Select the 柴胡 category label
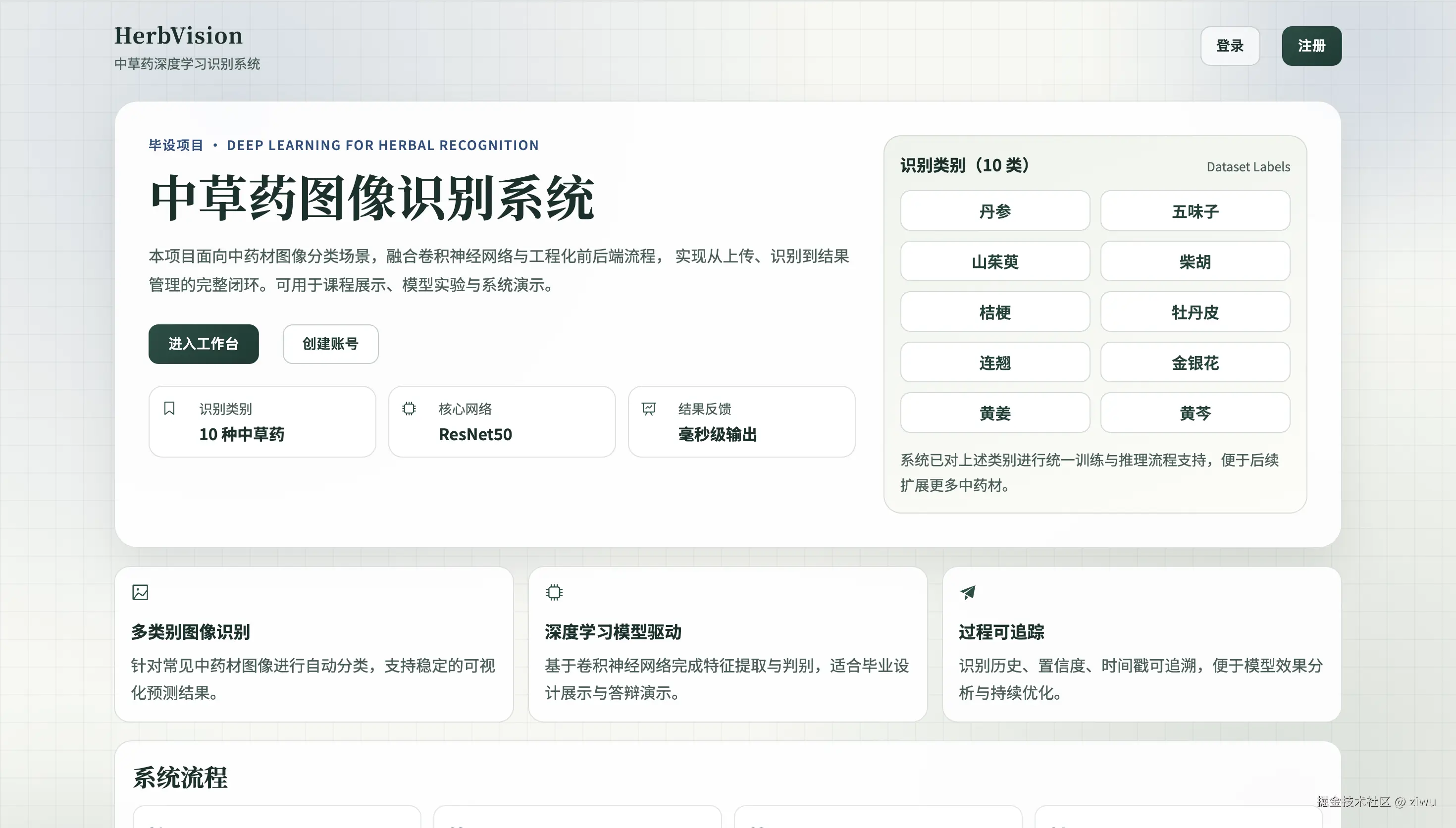The width and height of the screenshot is (1456, 828). tap(1195, 261)
